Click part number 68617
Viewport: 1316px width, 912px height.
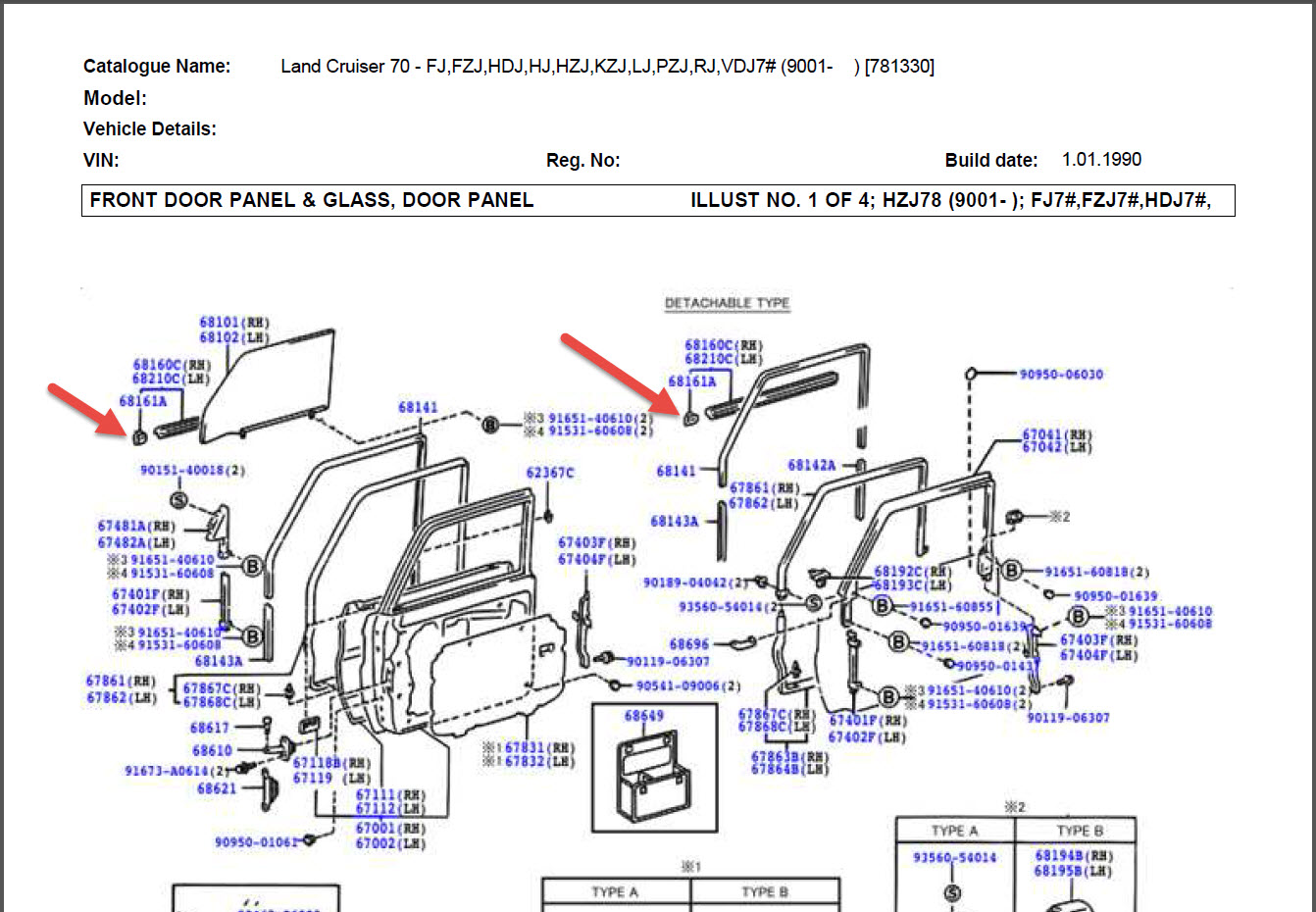tap(210, 728)
